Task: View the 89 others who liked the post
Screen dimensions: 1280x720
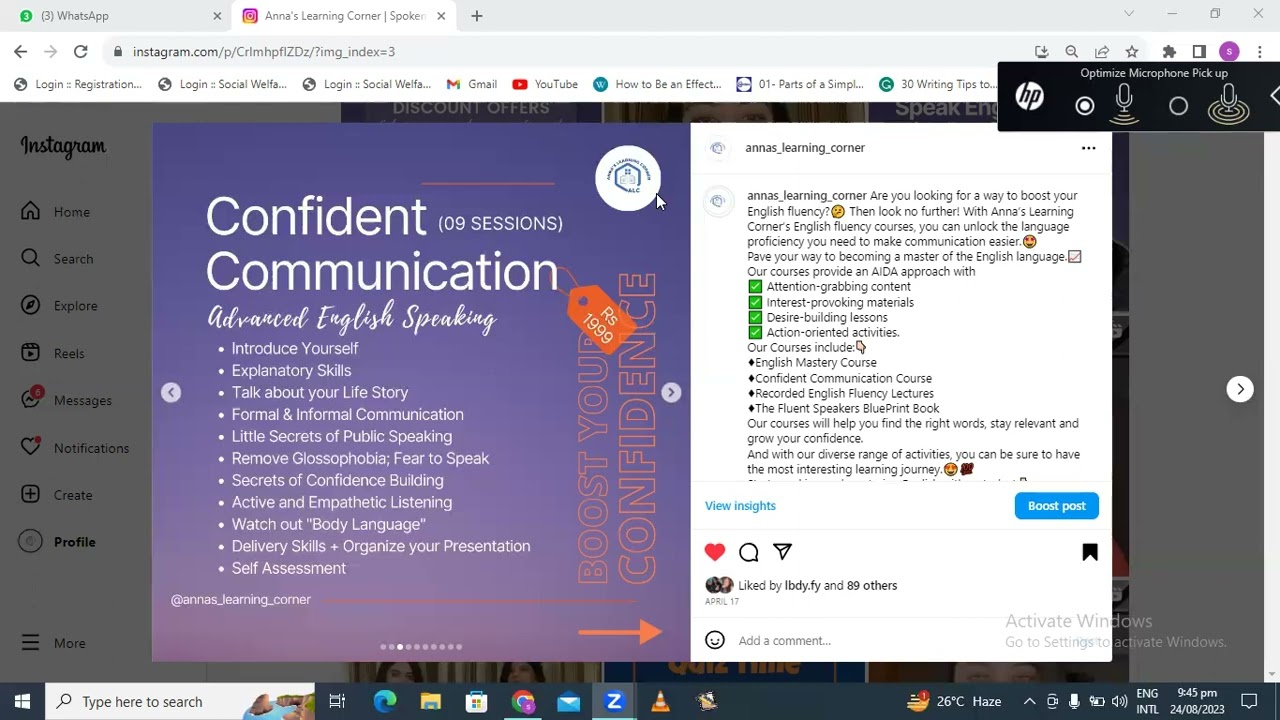Action: pyautogui.click(x=872, y=586)
